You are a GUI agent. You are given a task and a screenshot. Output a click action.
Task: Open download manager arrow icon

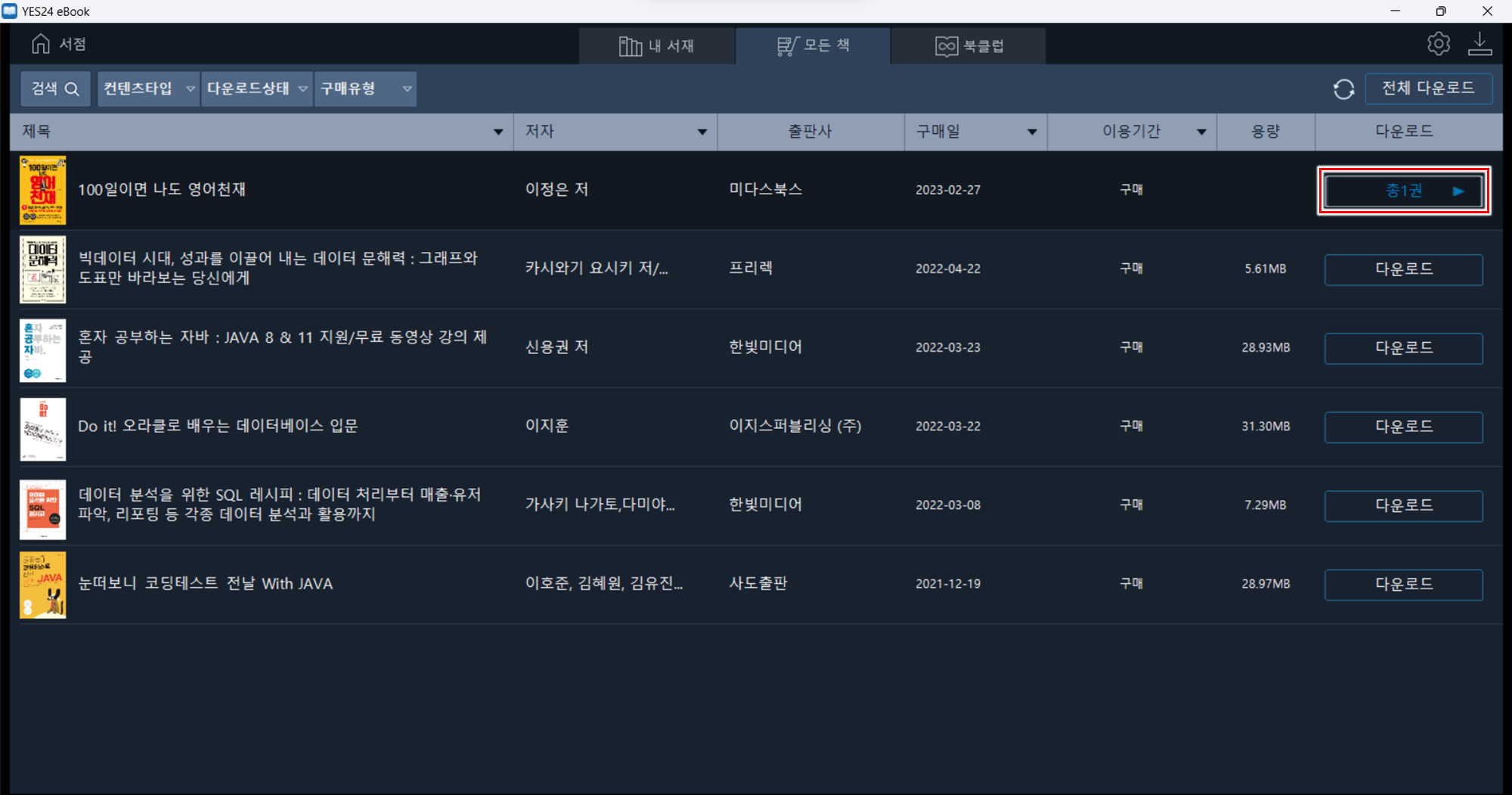coord(1479,44)
